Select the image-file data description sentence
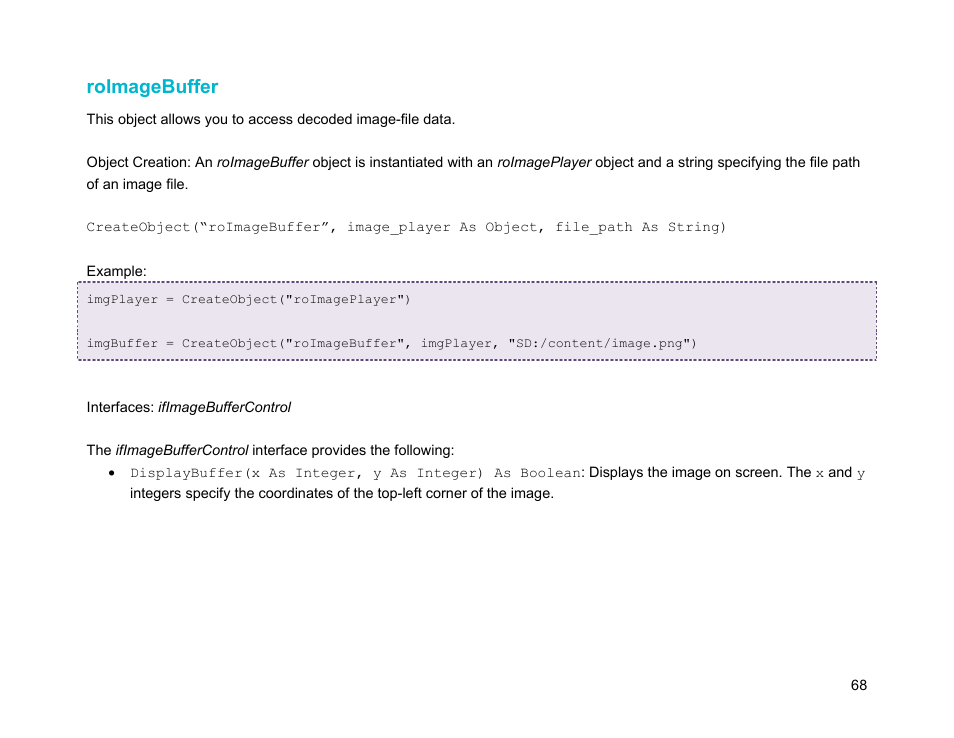This screenshot has width=954, height=738. coord(270,119)
